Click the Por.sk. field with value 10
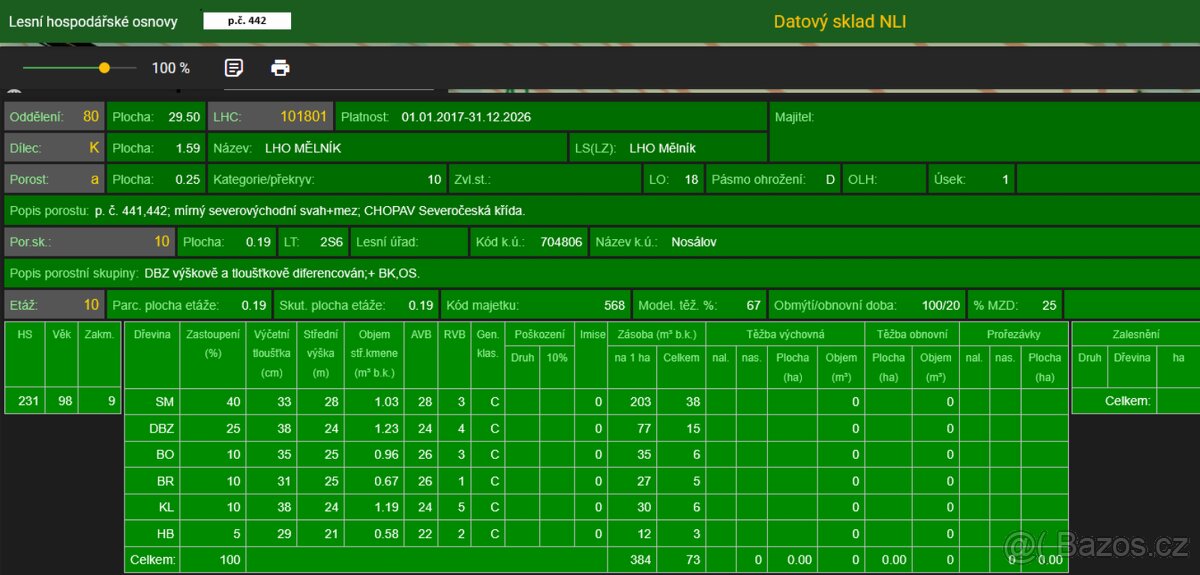Screen dimensions: 1200x575 point(90,241)
